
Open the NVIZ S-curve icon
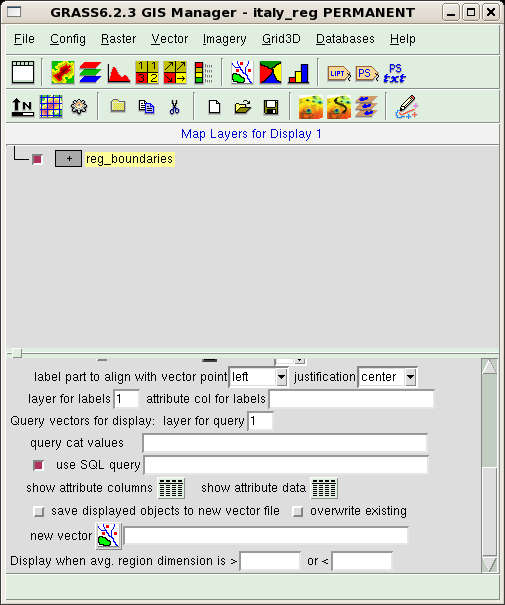coord(339,107)
